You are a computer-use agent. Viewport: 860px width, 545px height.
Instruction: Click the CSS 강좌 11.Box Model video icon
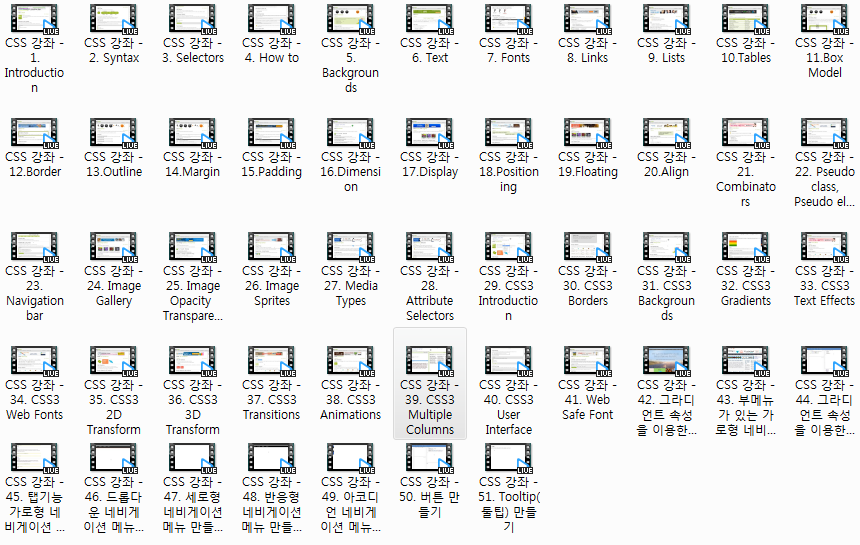tap(824, 19)
